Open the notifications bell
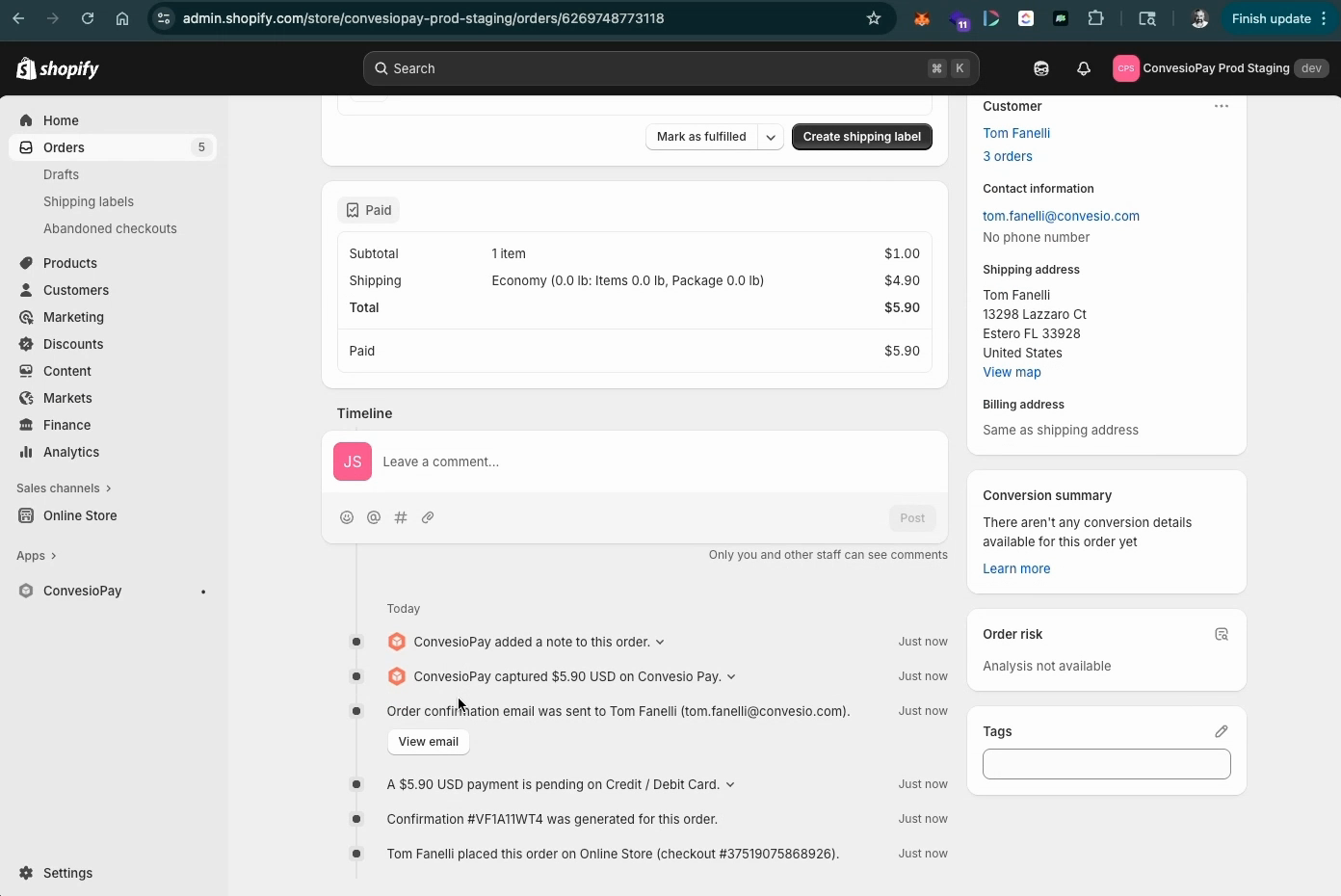This screenshot has width=1341, height=896. 1084,68
